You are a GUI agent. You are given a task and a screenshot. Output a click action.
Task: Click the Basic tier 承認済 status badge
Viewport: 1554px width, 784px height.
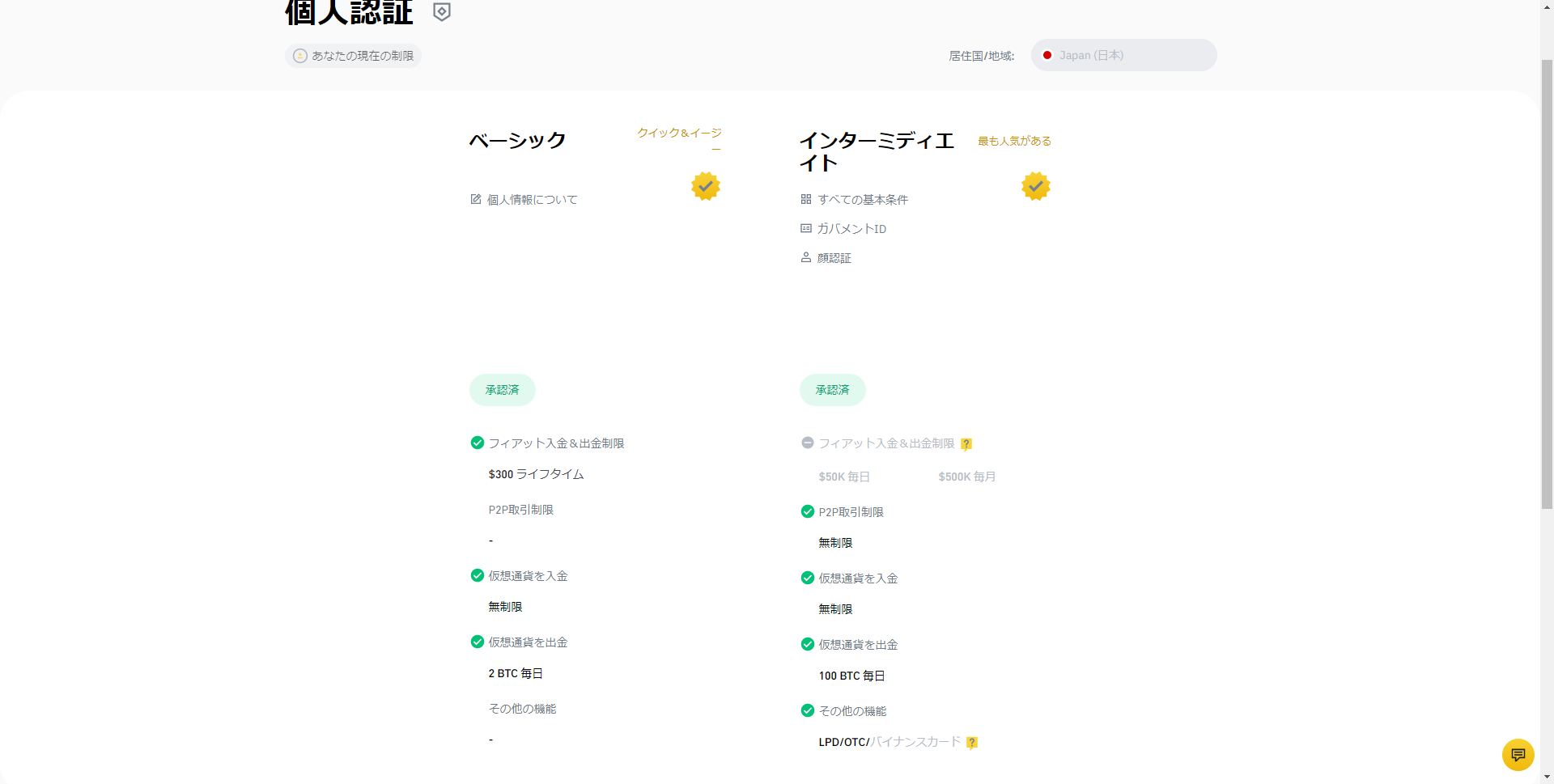[502, 390]
